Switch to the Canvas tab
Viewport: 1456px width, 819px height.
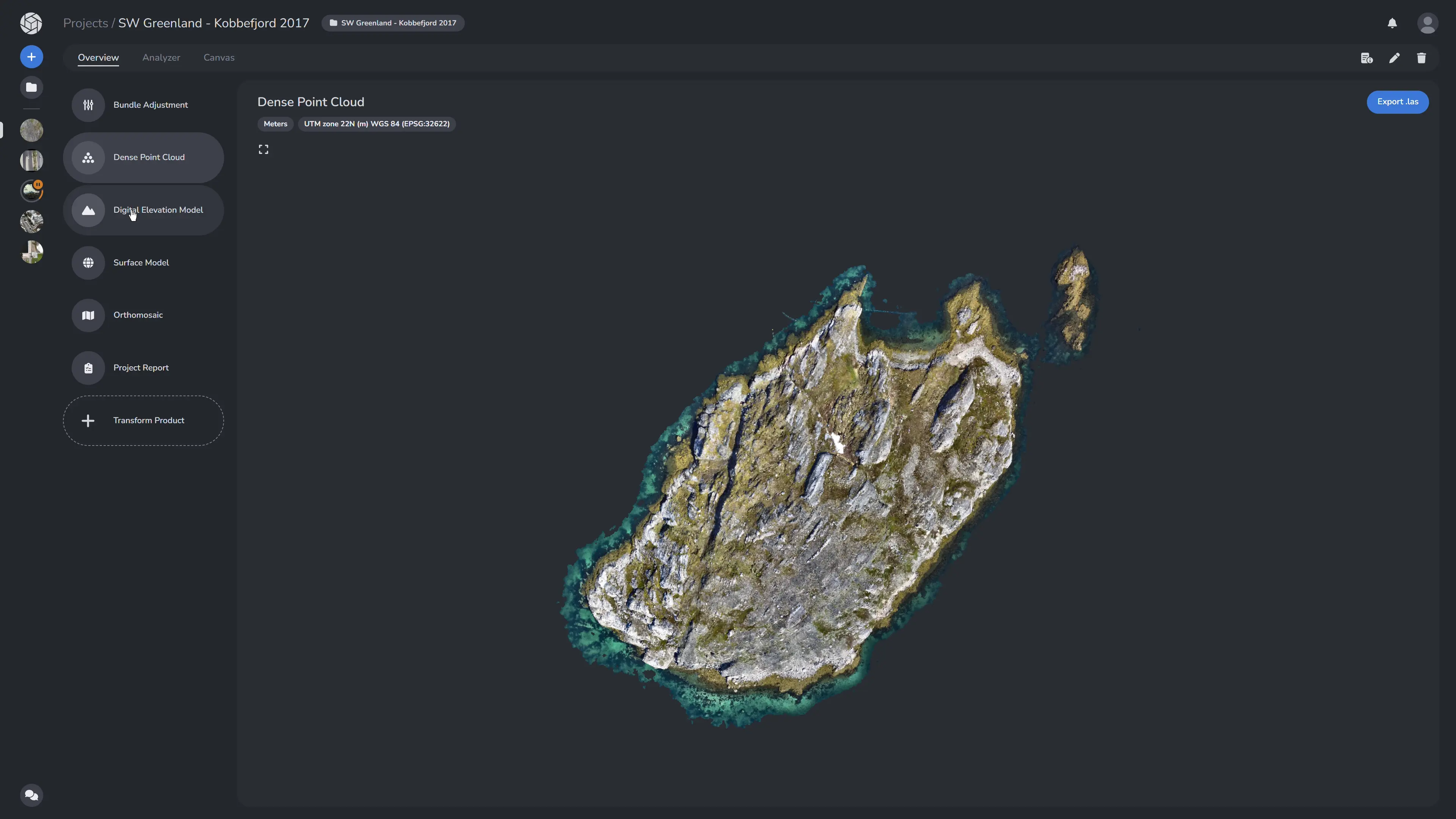(x=219, y=58)
